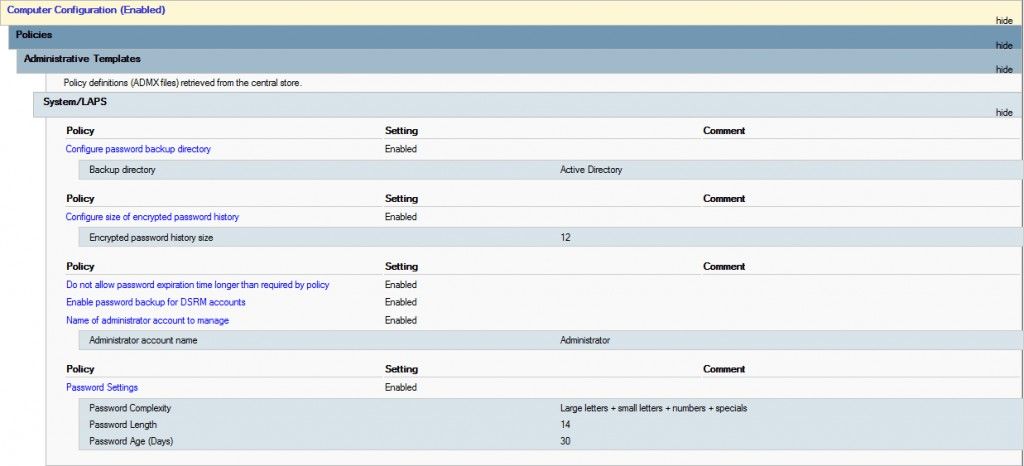Select the System/LAPS heading text
This screenshot has height=466, width=1024.
click(76, 102)
